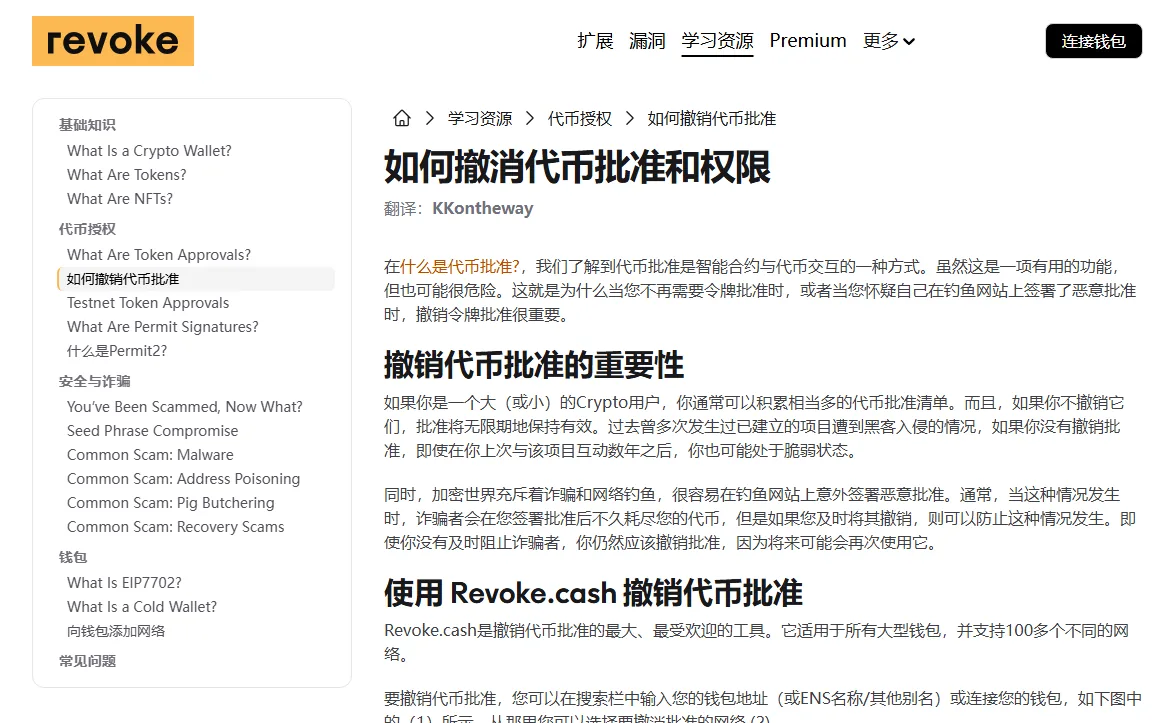This screenshot has width=1175, height=723.
Task: Click heading 使用 Revoke.cash 撤销代币批准
Action: (x=593, y=593)
